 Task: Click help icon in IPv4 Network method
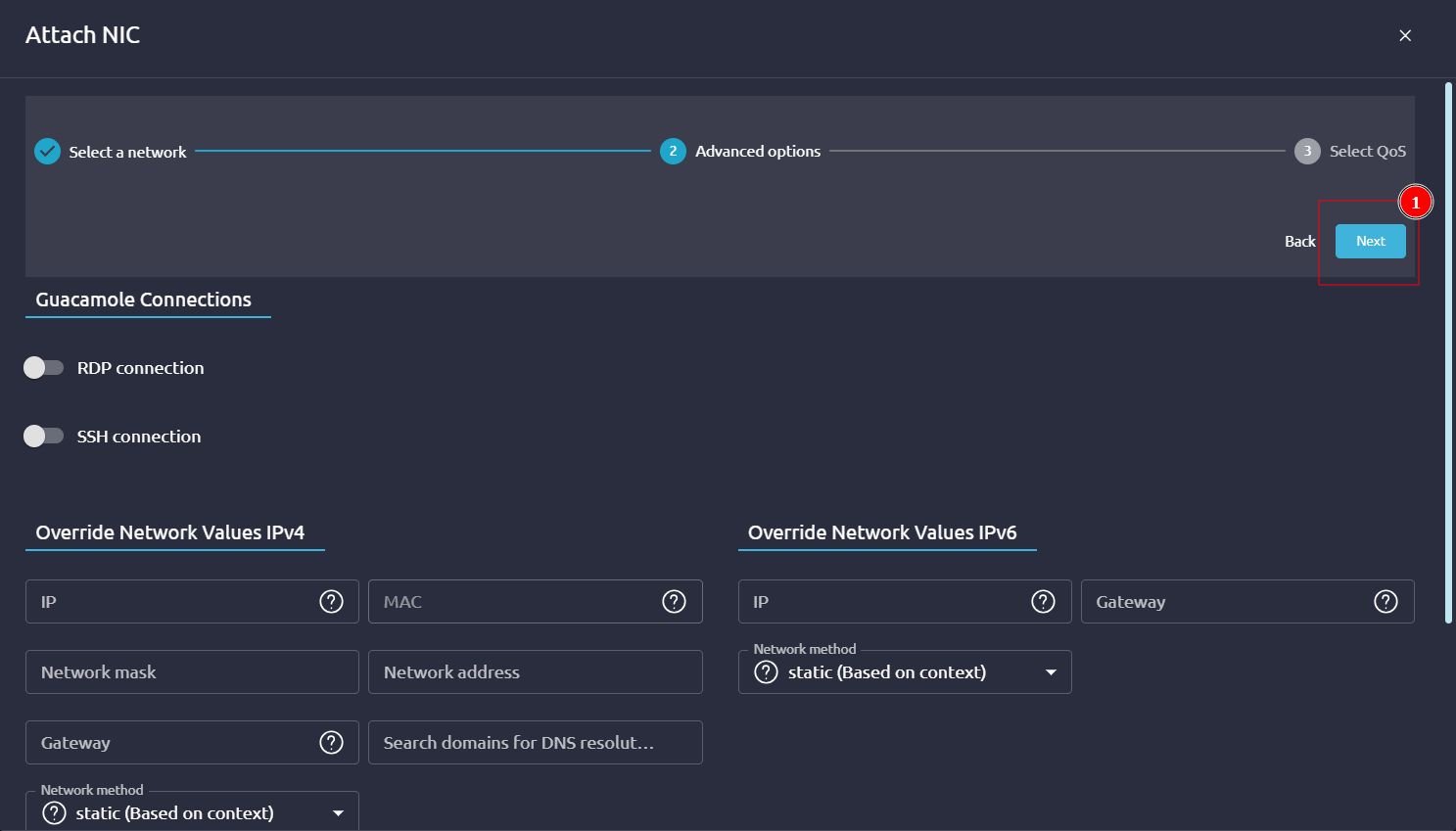(x=55, y=813)
